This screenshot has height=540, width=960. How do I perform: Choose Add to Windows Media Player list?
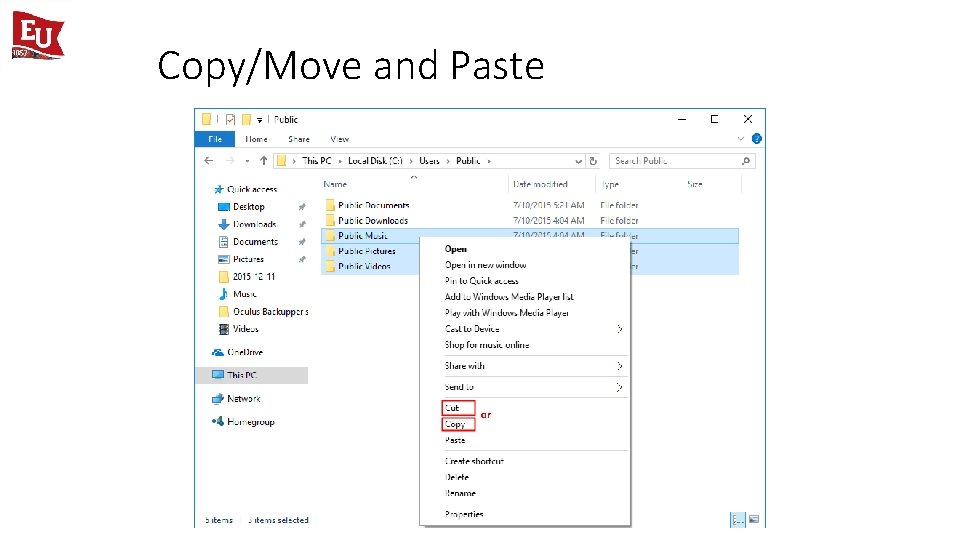click(509, 296)
